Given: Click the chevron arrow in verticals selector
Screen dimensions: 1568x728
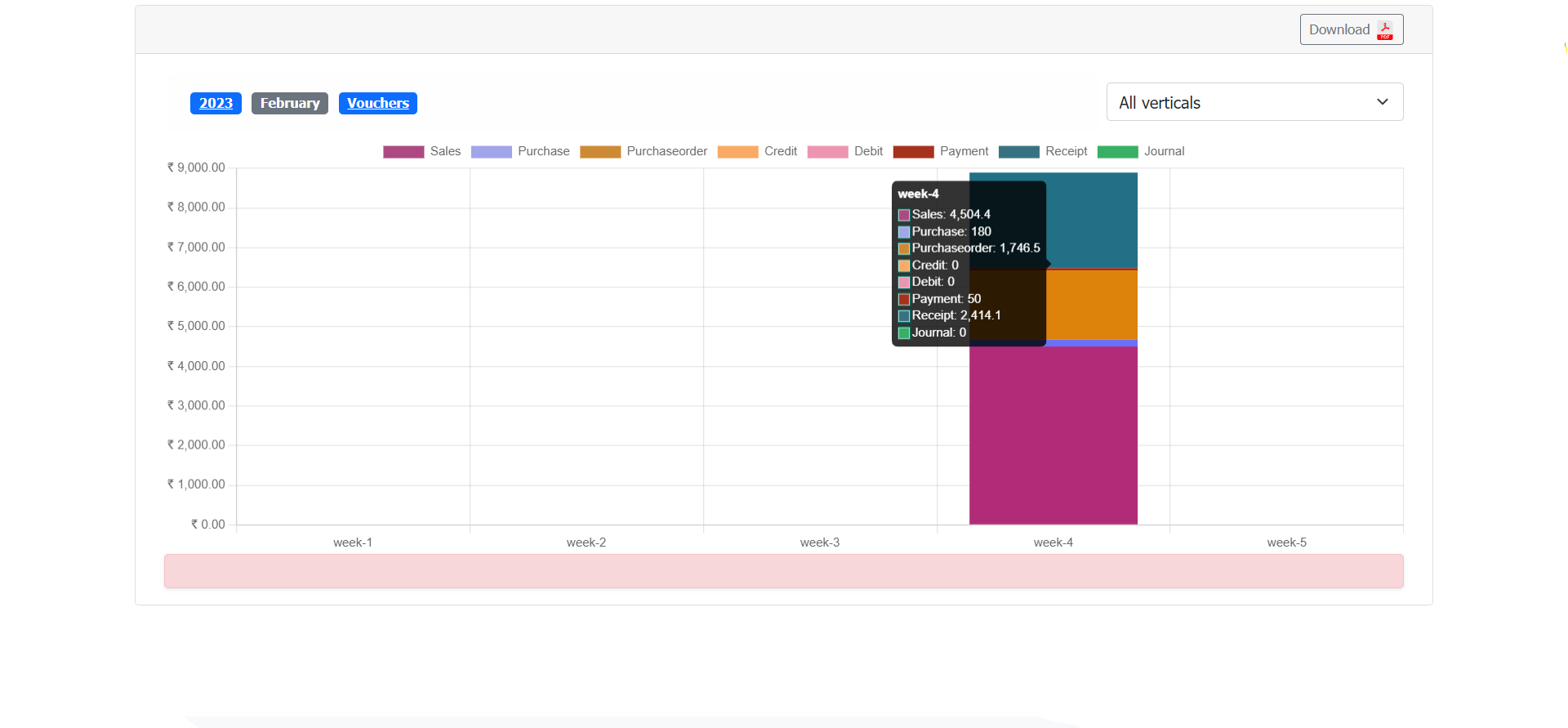Looking at the screenshot, I should tap(1382, 102).
